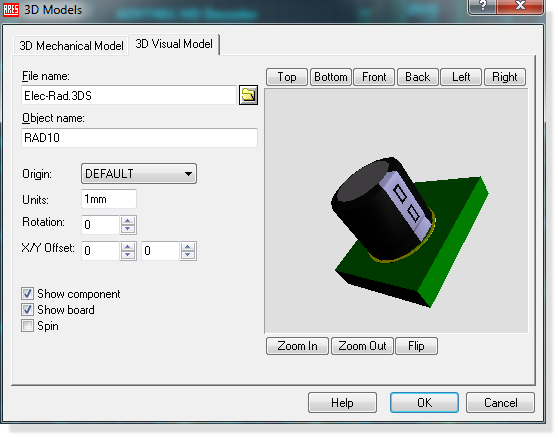Toggle the Show board checkbox
This screenshot has height=438, width=558.
pyautogui.click(x=27, y=310)
